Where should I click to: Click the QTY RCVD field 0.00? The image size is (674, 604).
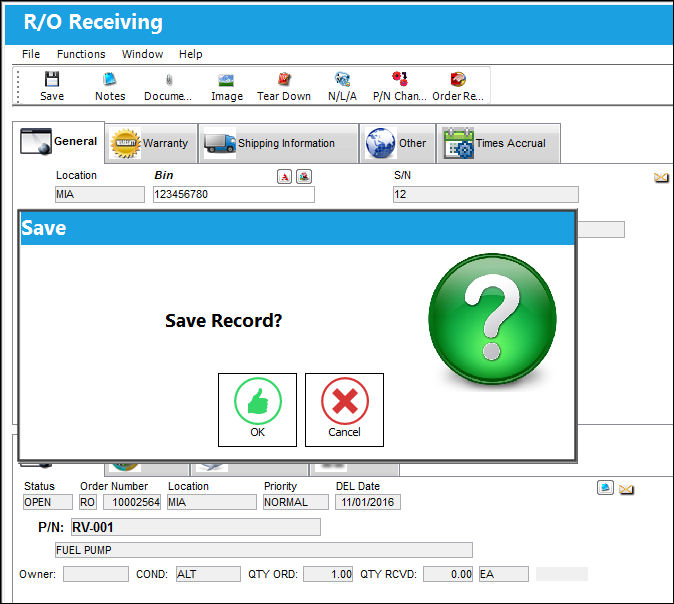click(448, 574)
